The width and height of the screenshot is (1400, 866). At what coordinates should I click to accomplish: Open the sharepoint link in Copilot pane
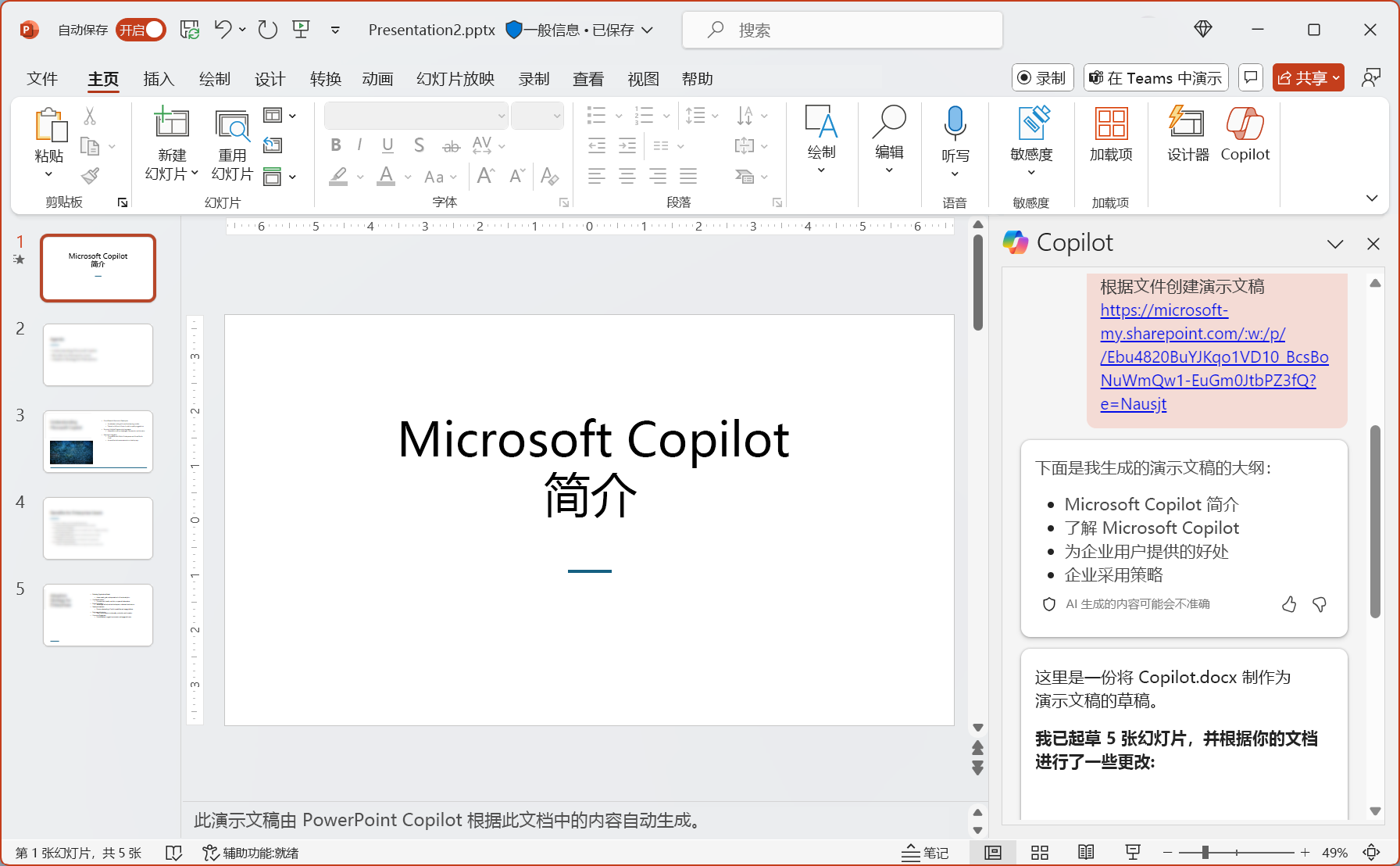click(1214, 357)
